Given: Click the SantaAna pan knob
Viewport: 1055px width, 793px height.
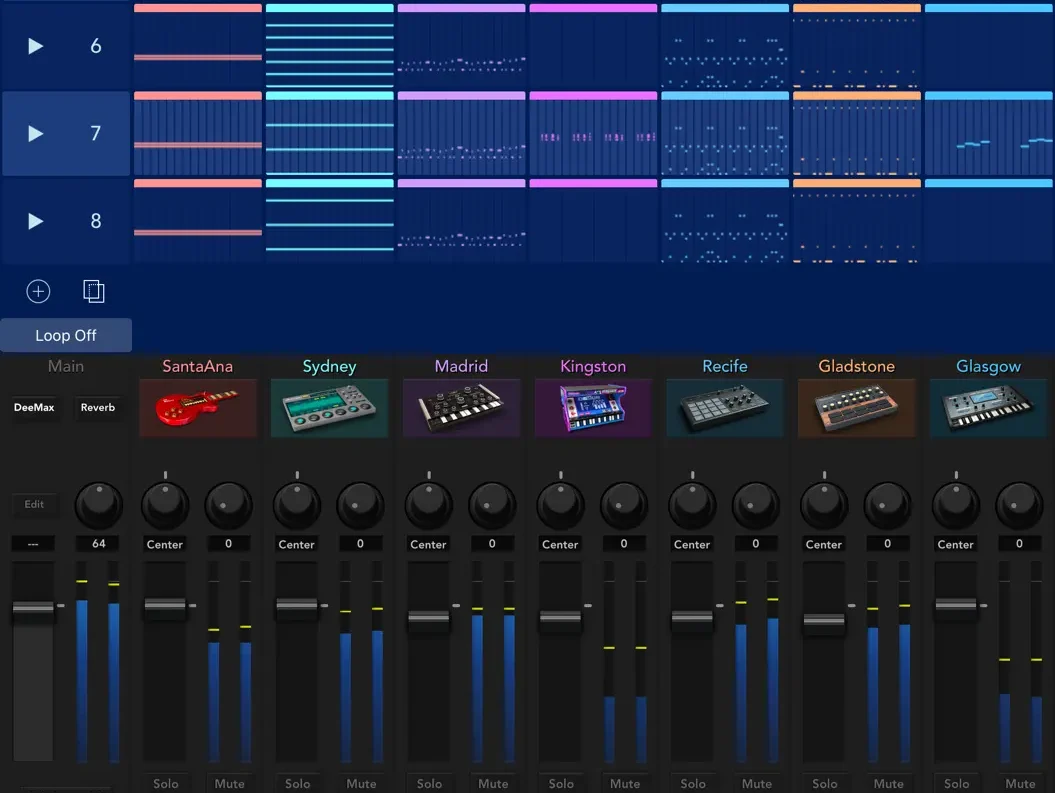Looking at the screenshot, I should tap(165, 504).
